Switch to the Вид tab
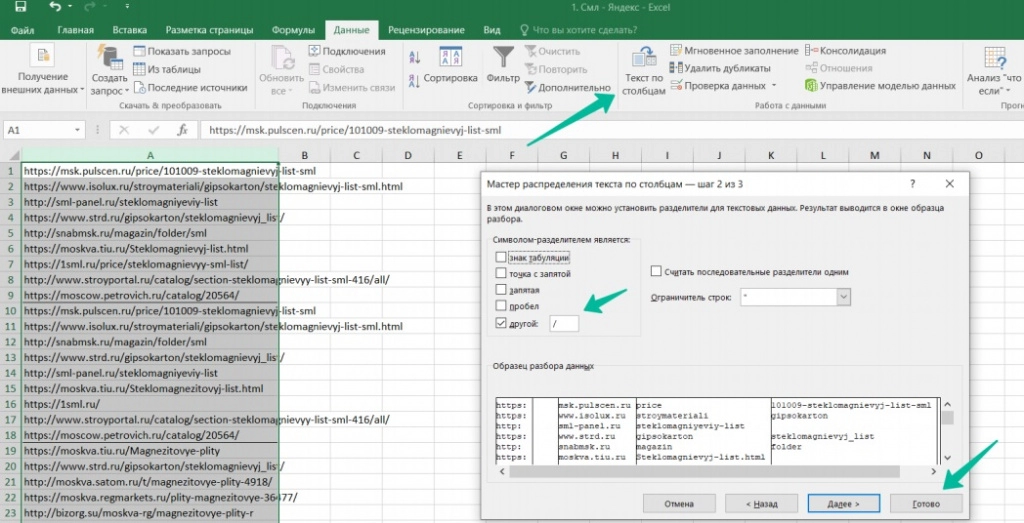1024x523 pixels. [492, 30]
